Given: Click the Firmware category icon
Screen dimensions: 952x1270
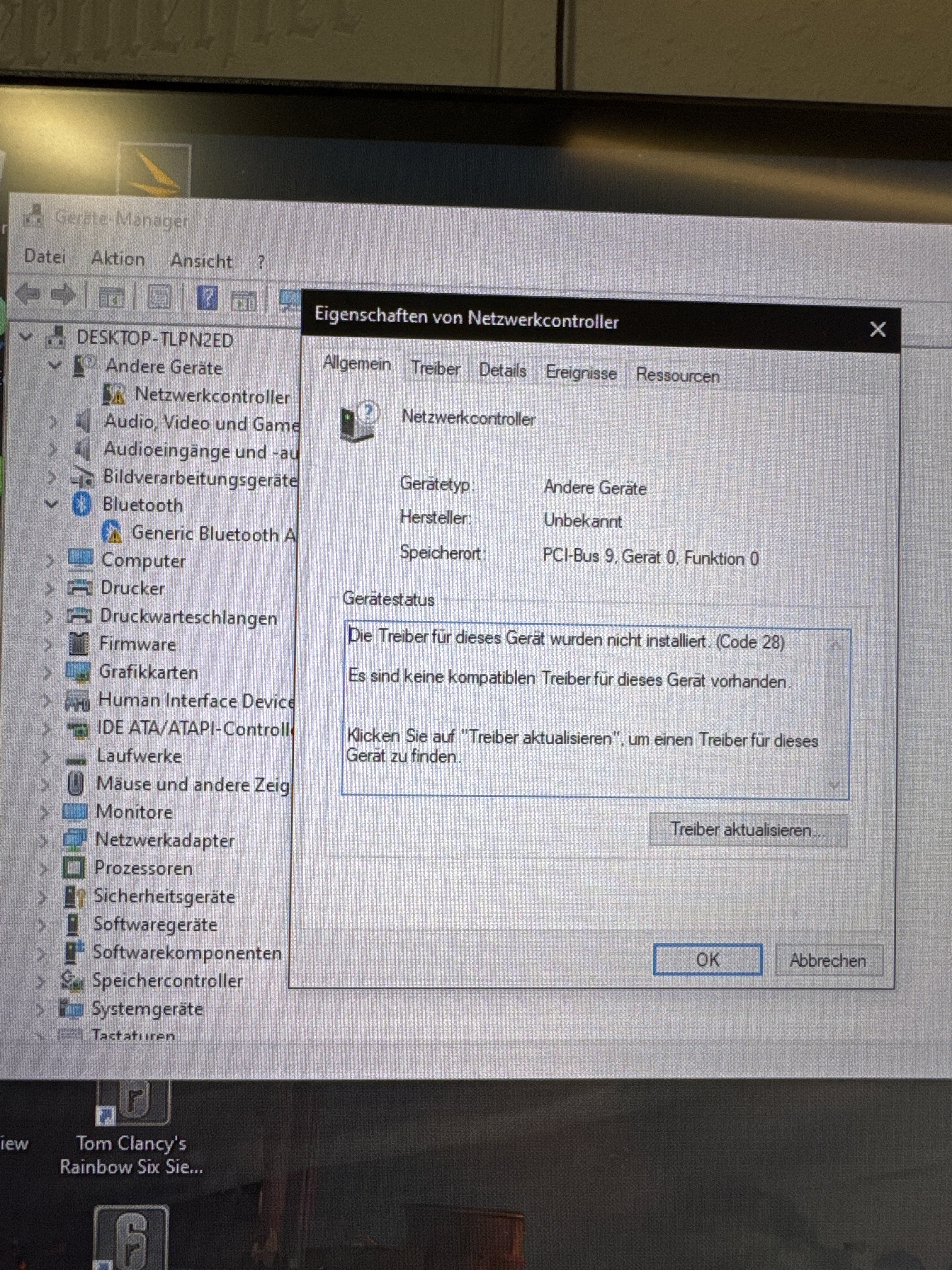Looking at the screenshot, I should tap(79, 644).
